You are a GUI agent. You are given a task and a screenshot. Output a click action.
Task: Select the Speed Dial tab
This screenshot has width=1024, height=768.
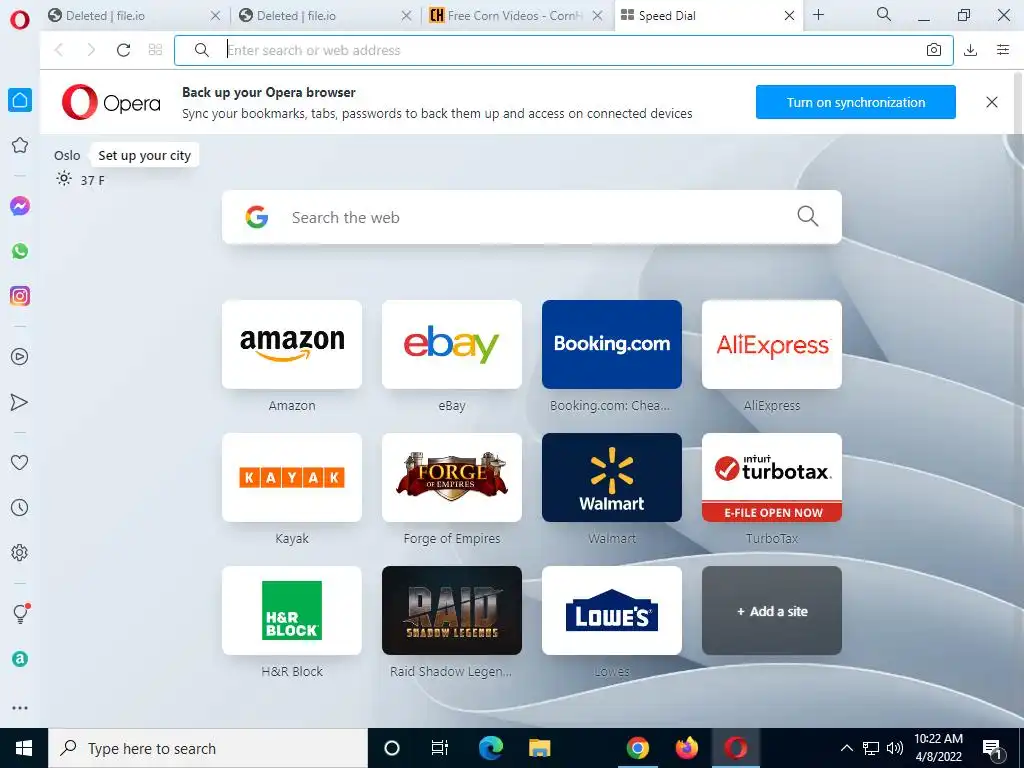pos(707,16)
